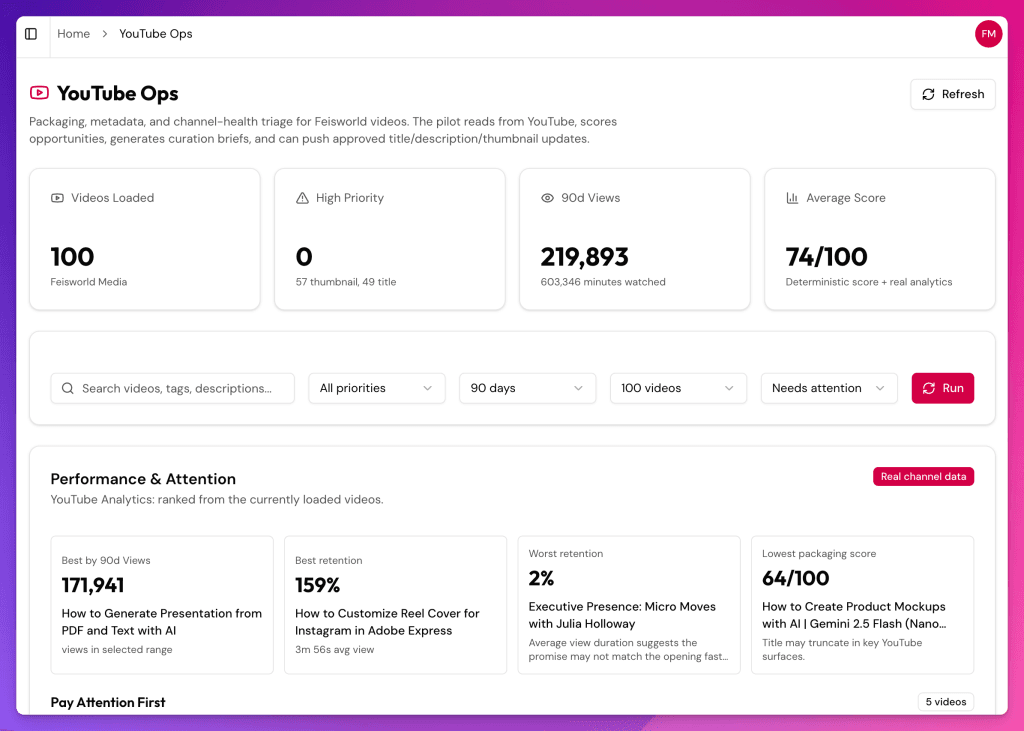Open the 100 videos dropdown
Screen dimensions: 1024x731
tap(679, 388)
